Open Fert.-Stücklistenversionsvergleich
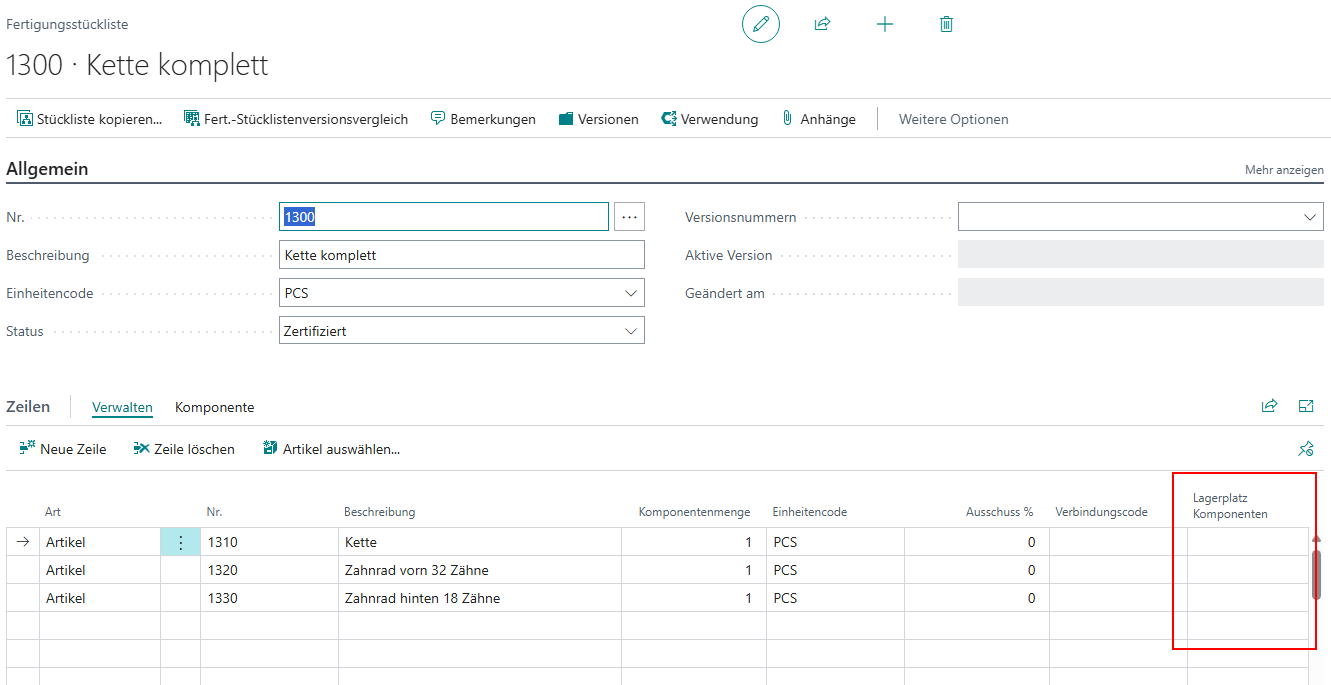 pyautogui.click(x=296, y=119)
